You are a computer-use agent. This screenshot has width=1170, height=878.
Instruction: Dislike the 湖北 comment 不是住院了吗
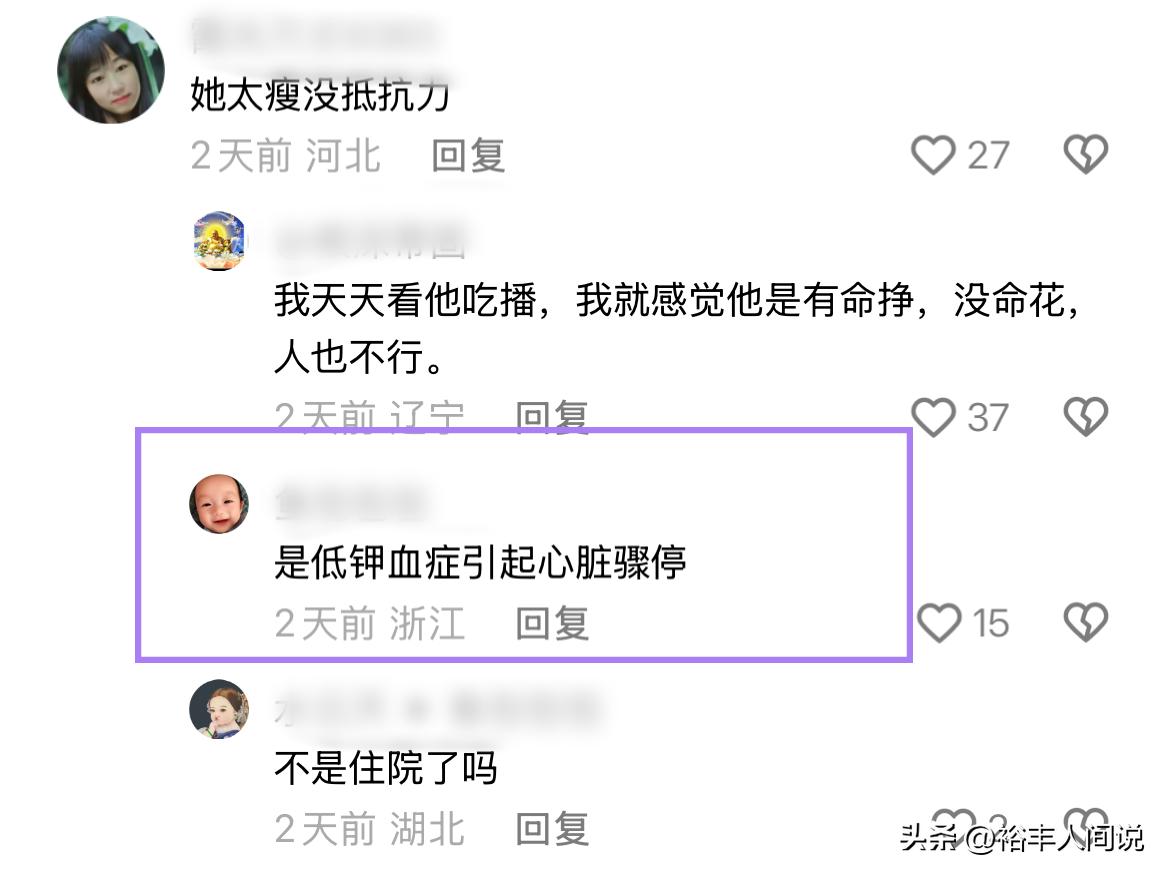[1085, 824]
